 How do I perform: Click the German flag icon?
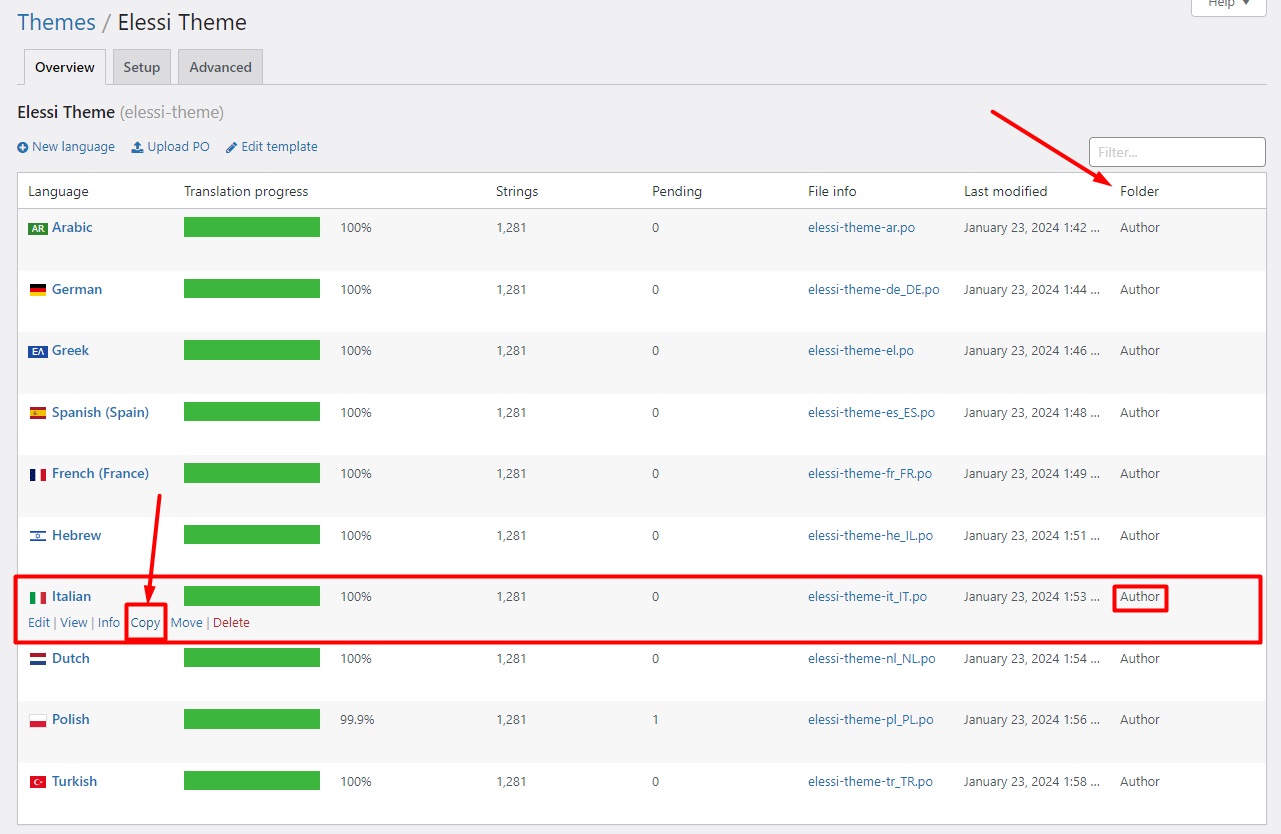38,290
